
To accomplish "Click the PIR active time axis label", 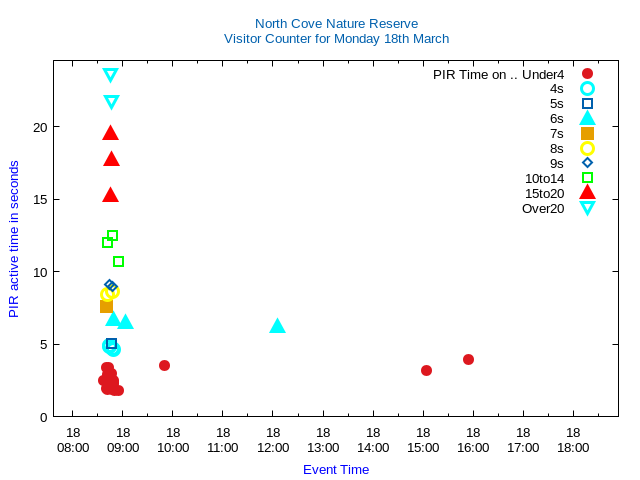I will click(14, 239).
